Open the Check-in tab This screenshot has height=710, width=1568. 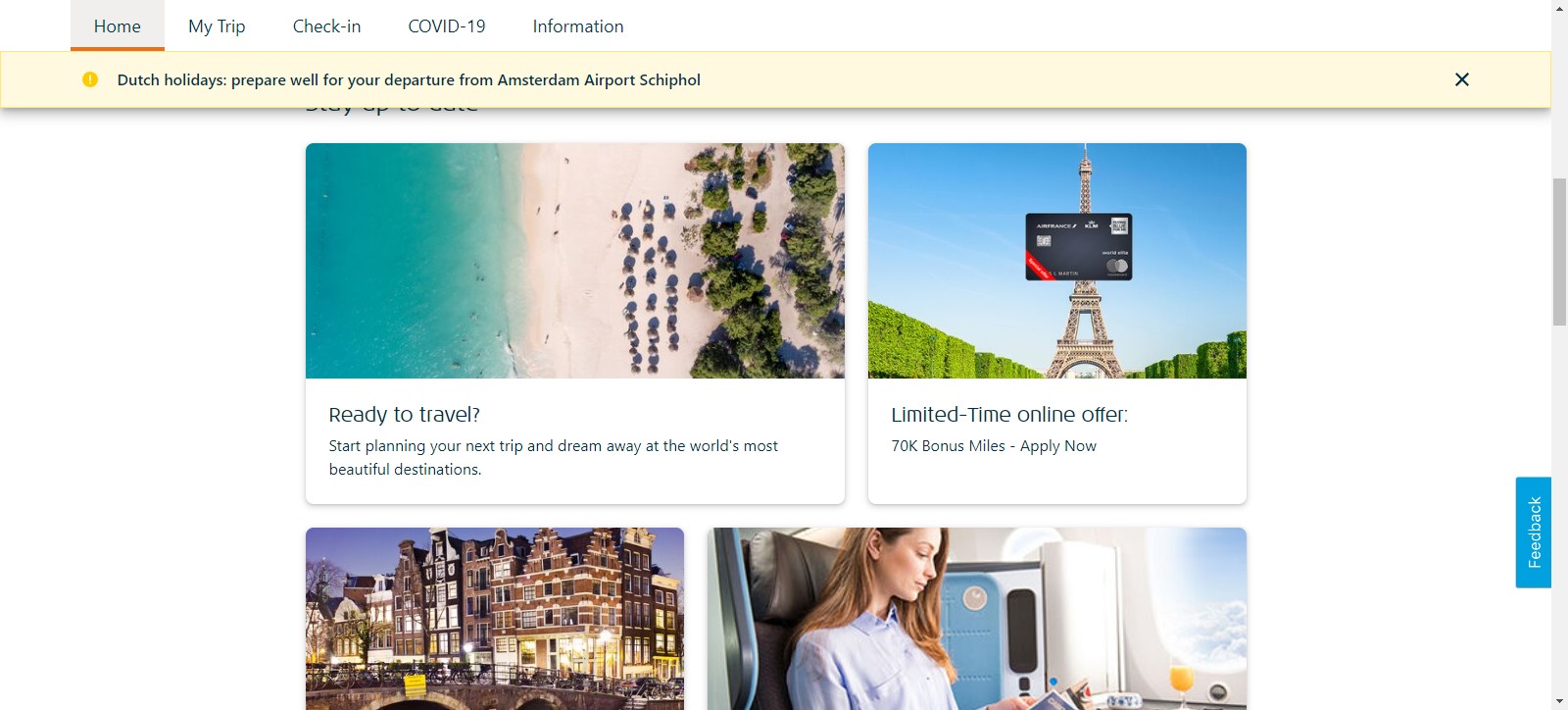pyautogui.click(x=326, y=25)
